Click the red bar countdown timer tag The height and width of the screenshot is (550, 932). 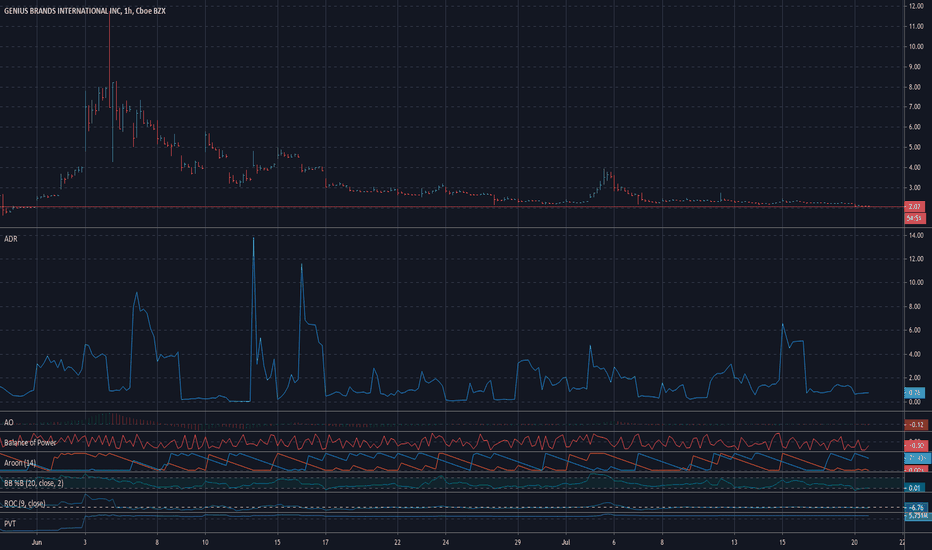coord(915,218)
